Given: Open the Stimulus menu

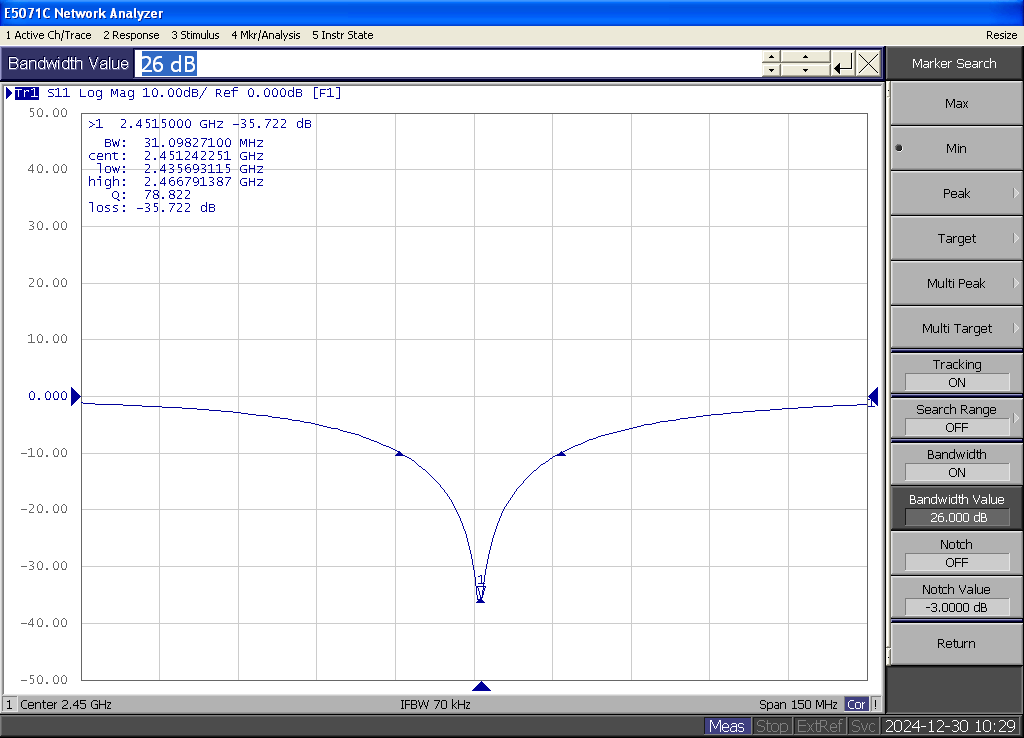Looking at the screenshot, I should (x=195, y=35).
